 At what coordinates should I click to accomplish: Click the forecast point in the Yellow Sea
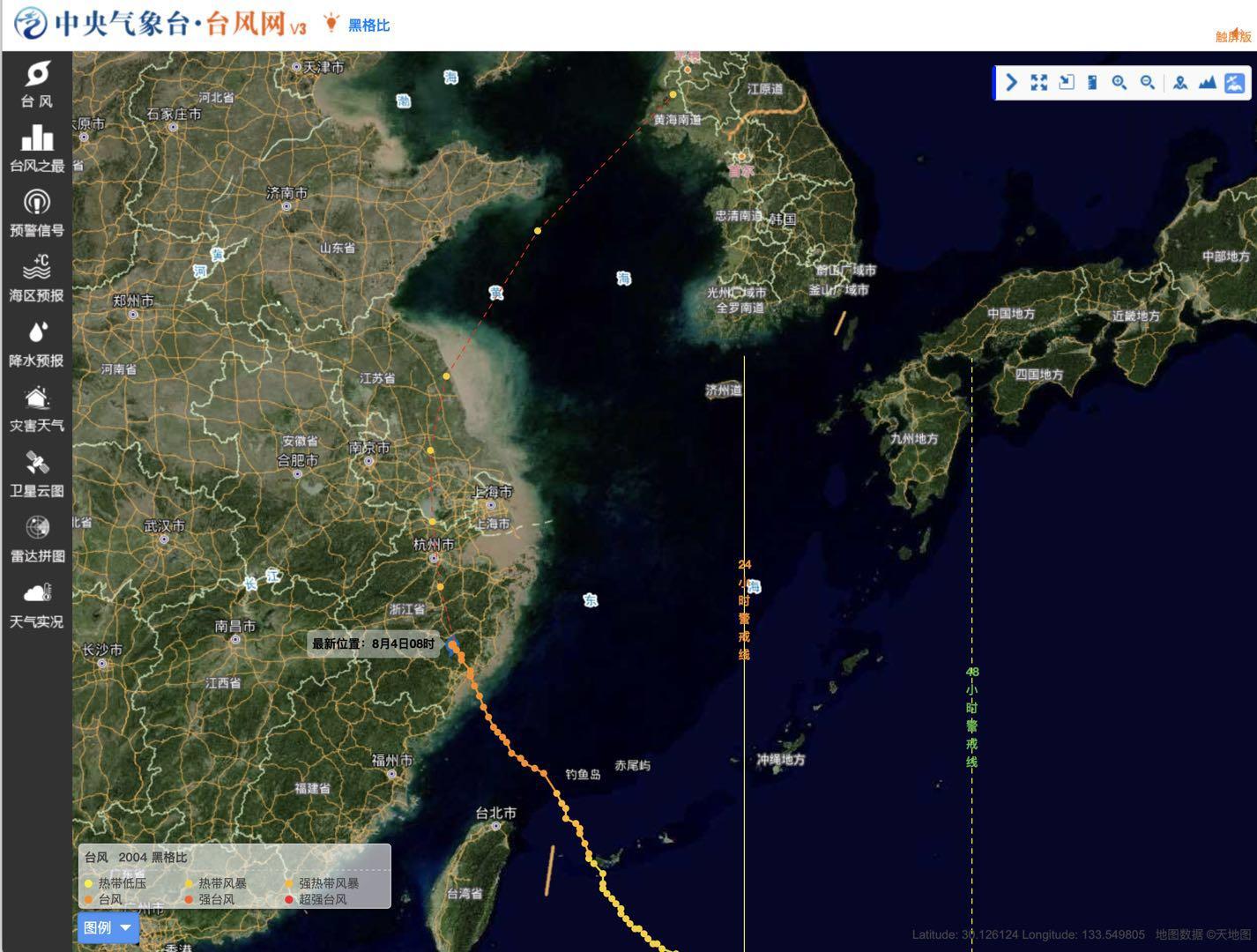(537, 231)
